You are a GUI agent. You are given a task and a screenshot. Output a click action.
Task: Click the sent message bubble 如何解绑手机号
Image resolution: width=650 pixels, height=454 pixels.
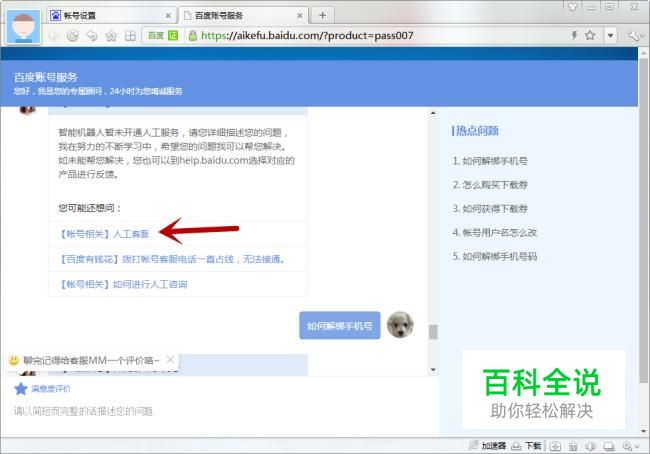point(340,326)
